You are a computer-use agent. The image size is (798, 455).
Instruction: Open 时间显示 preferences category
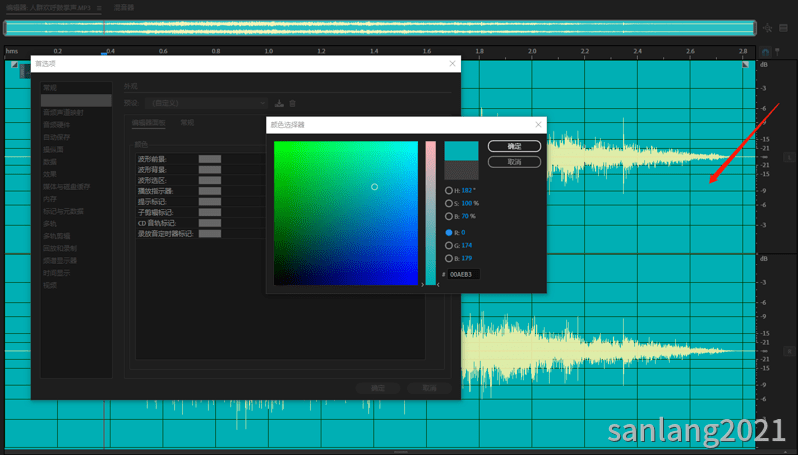click(56, 273)
